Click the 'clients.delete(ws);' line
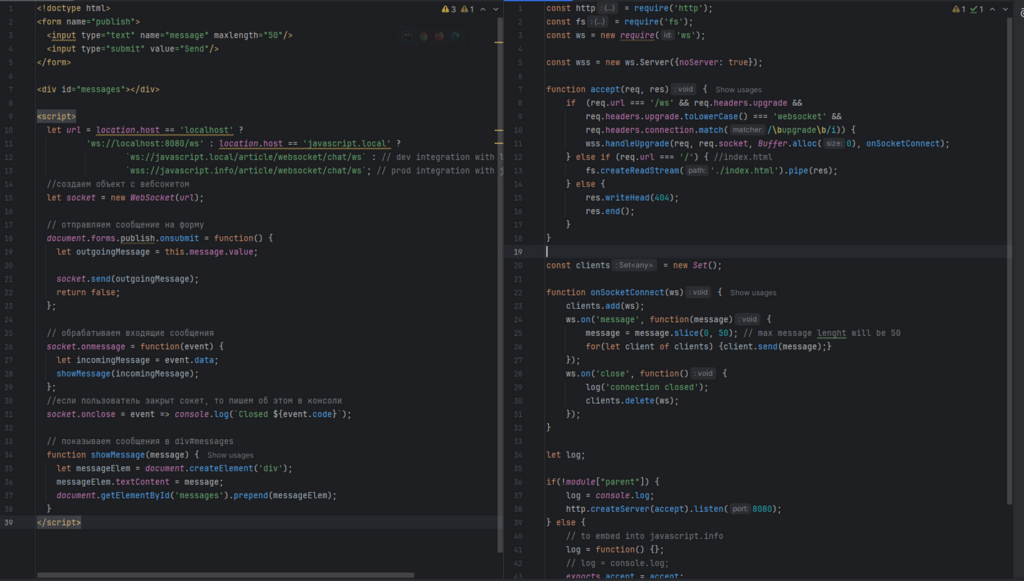This screenshot has height=581, width=1024. click(x=632, y=401)
